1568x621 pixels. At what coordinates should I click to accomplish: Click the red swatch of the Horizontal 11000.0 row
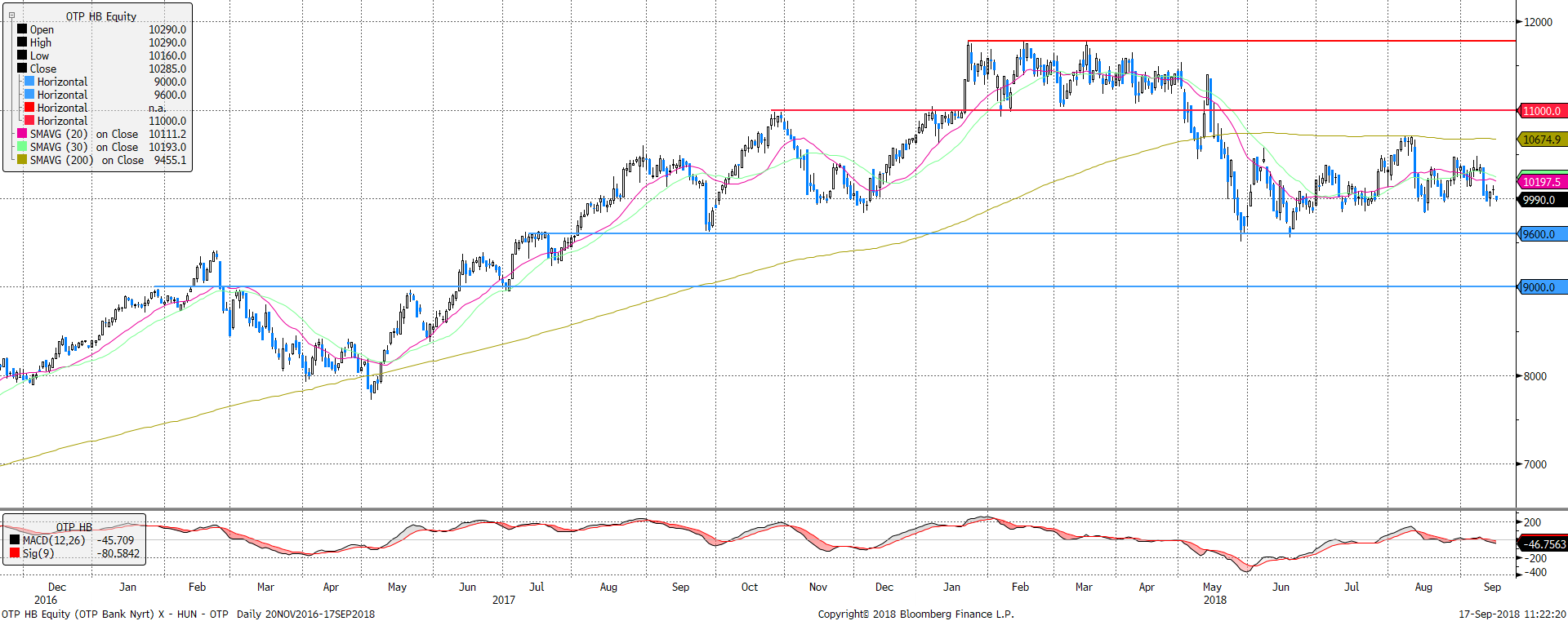click(29, 121)
